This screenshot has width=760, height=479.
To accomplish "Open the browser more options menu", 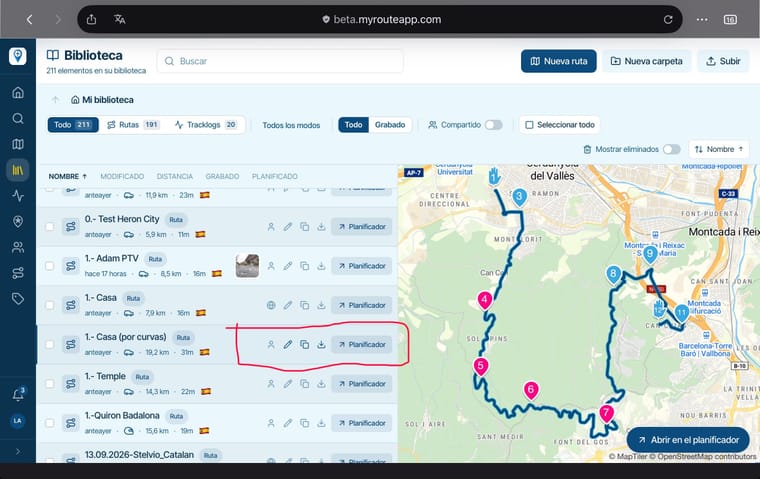I will click(702, 19).
